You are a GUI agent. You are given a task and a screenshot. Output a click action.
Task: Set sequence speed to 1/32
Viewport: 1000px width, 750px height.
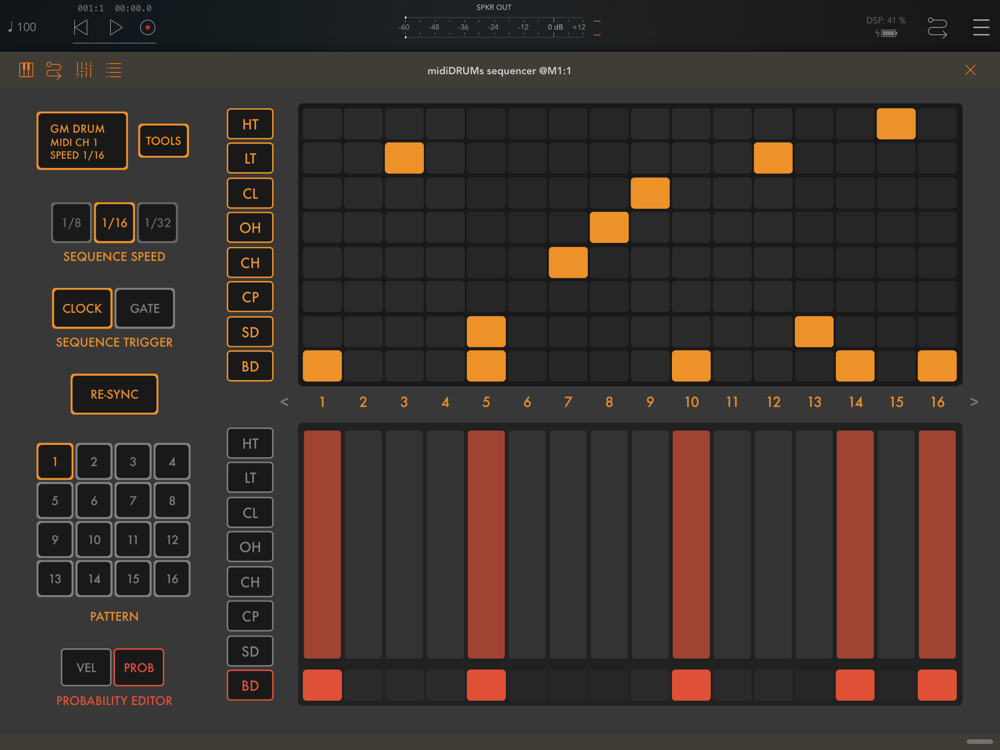(x=157, y=223)
